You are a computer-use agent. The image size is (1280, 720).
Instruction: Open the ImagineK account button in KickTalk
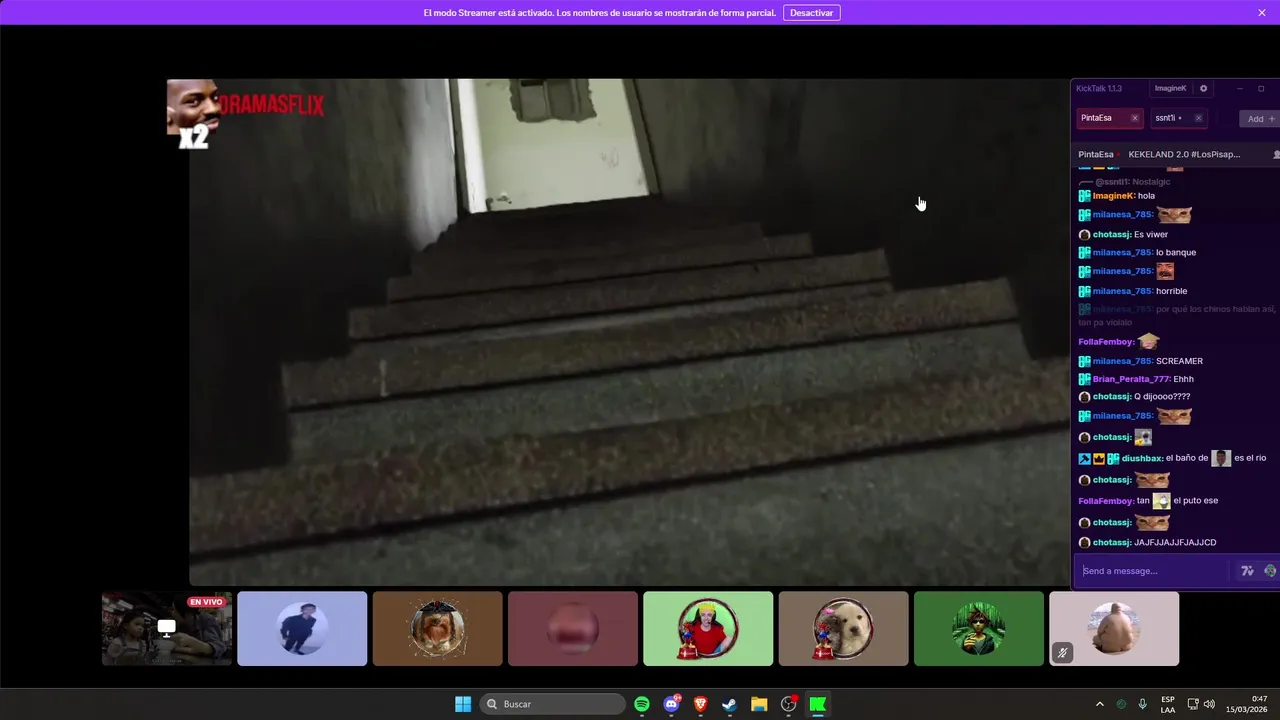point(1170,88)
